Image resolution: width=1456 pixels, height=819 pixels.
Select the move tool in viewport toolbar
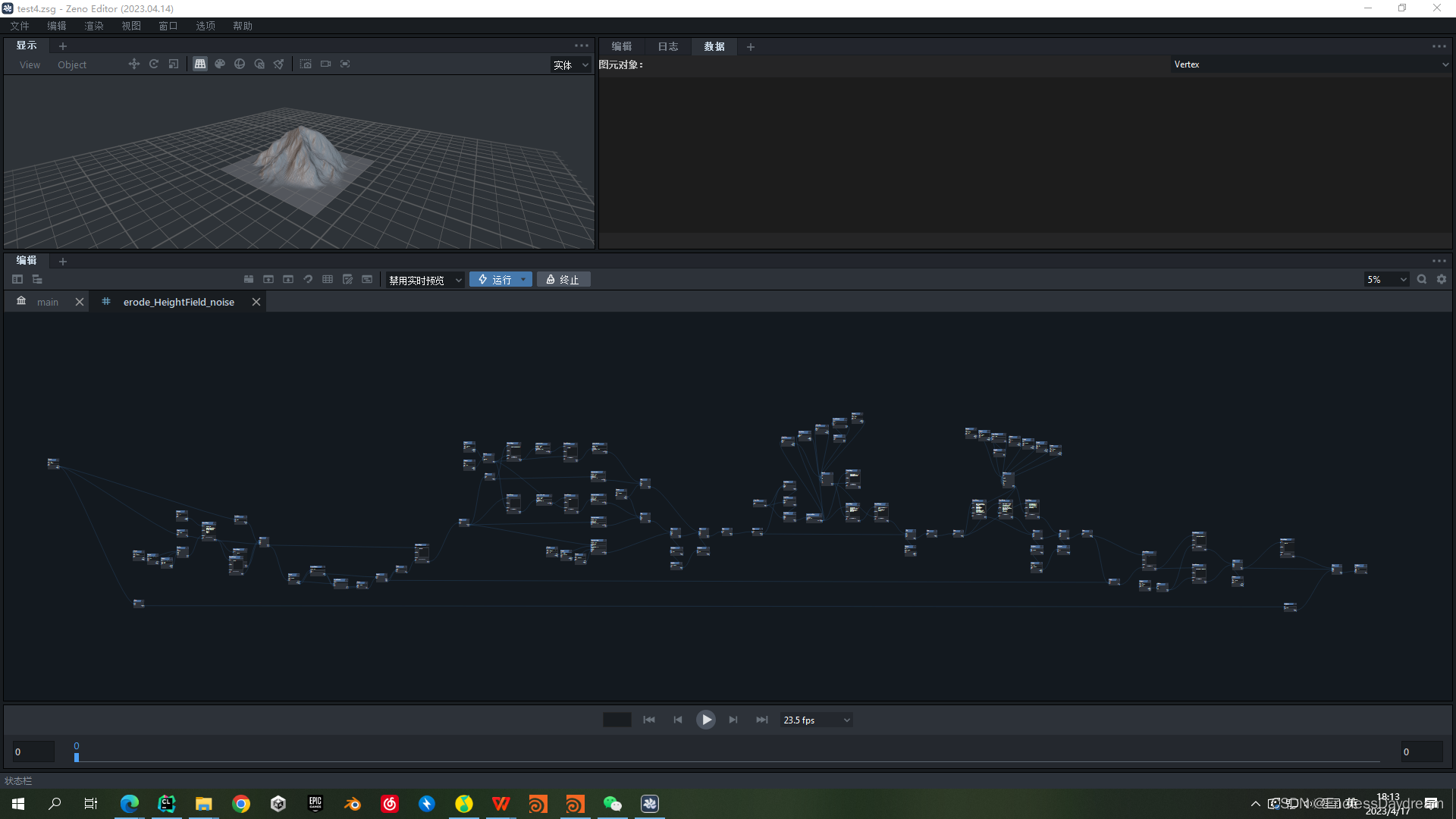point(134,64)
